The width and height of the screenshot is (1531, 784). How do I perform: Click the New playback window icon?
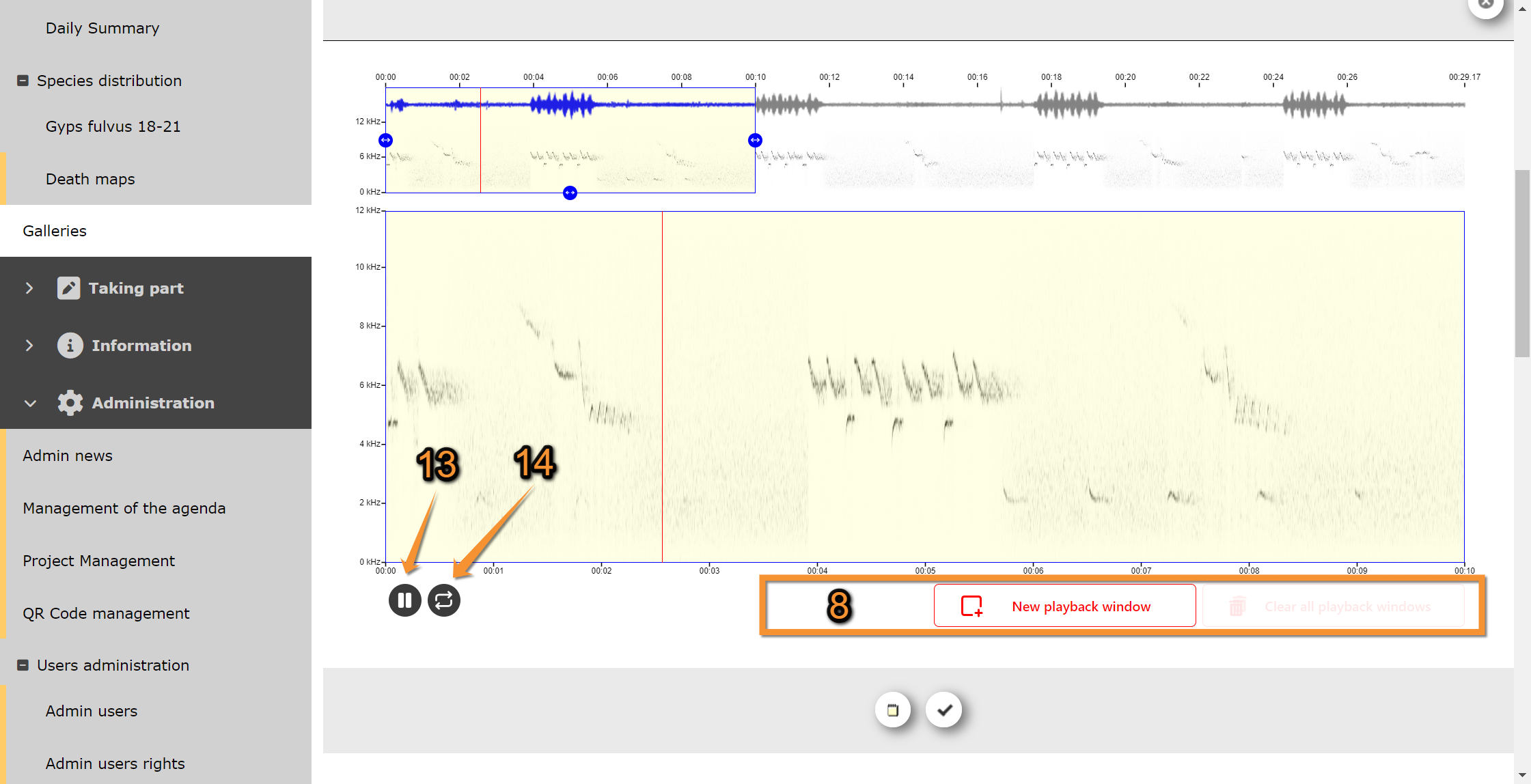point(971,606)
